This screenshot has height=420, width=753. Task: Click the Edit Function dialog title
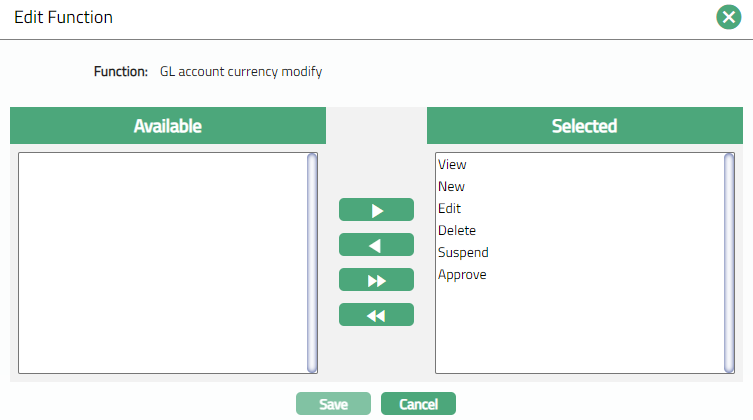(63, 17)
